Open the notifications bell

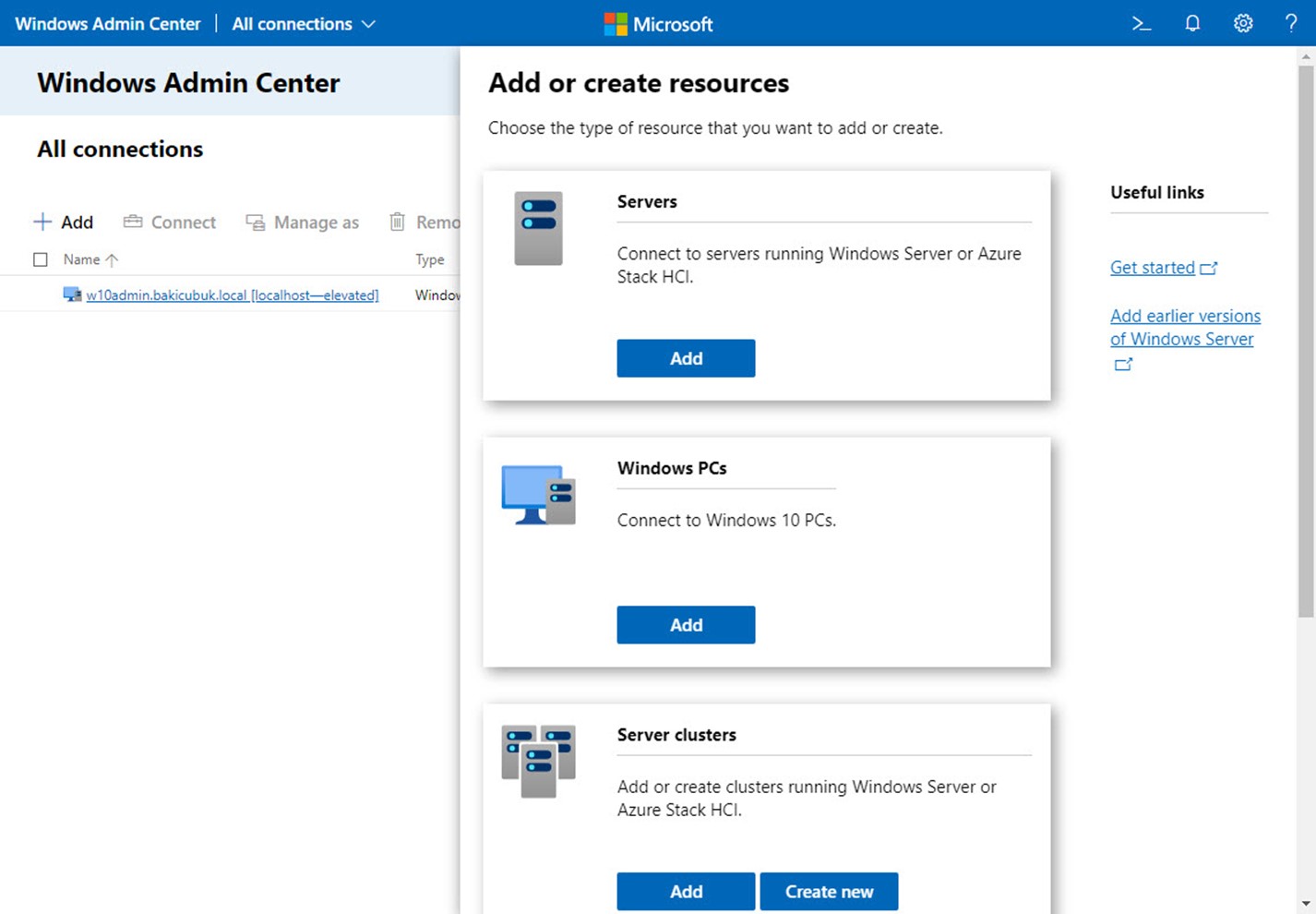1192,24
